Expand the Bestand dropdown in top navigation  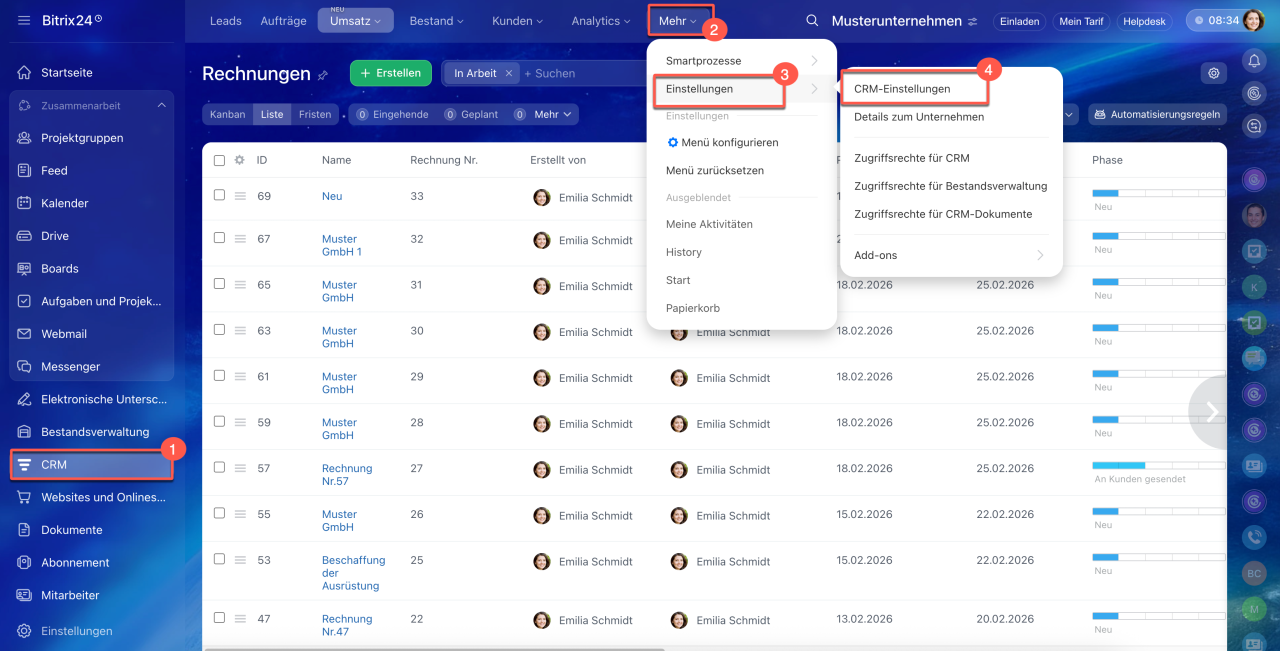coord(437,21)
